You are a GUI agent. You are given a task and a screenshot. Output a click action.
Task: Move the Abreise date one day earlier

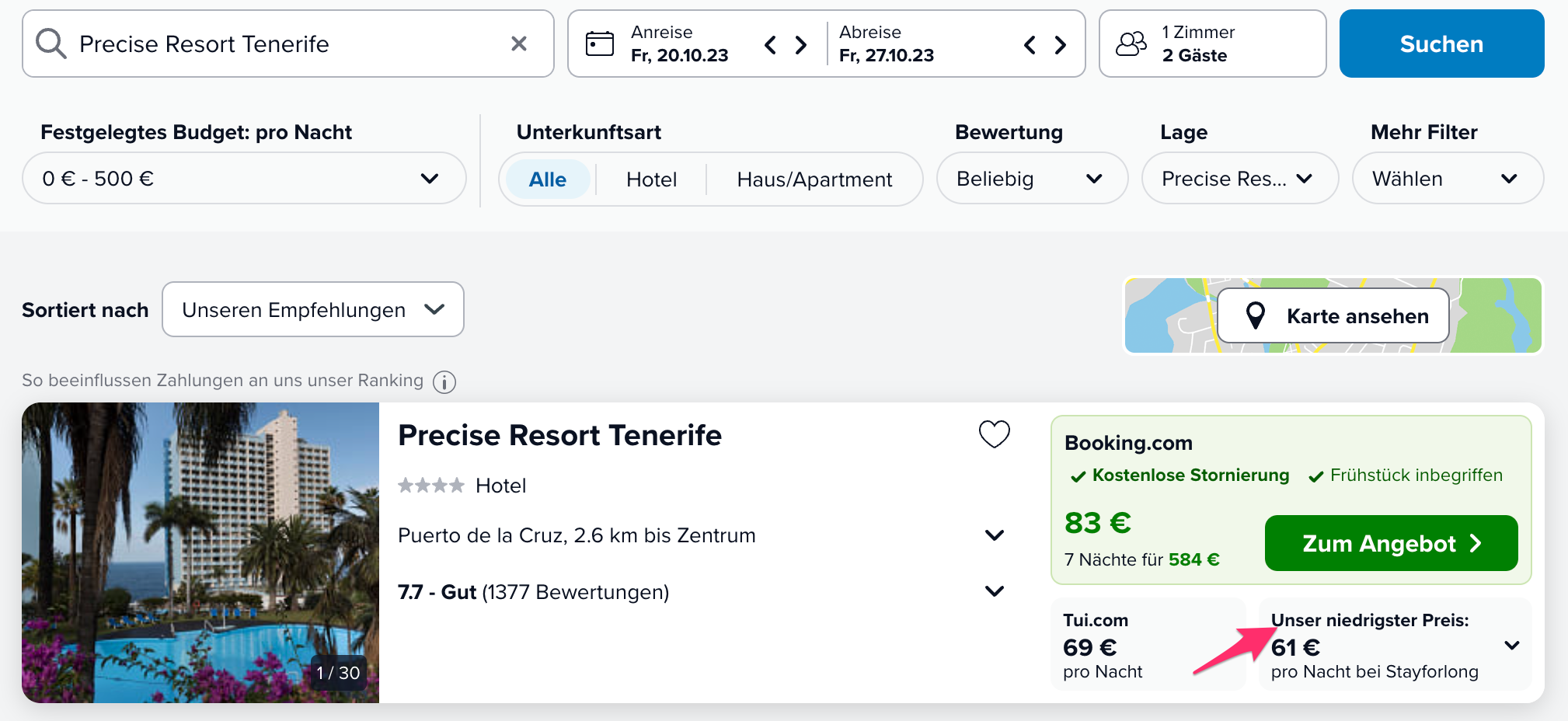pos(1030,44)
